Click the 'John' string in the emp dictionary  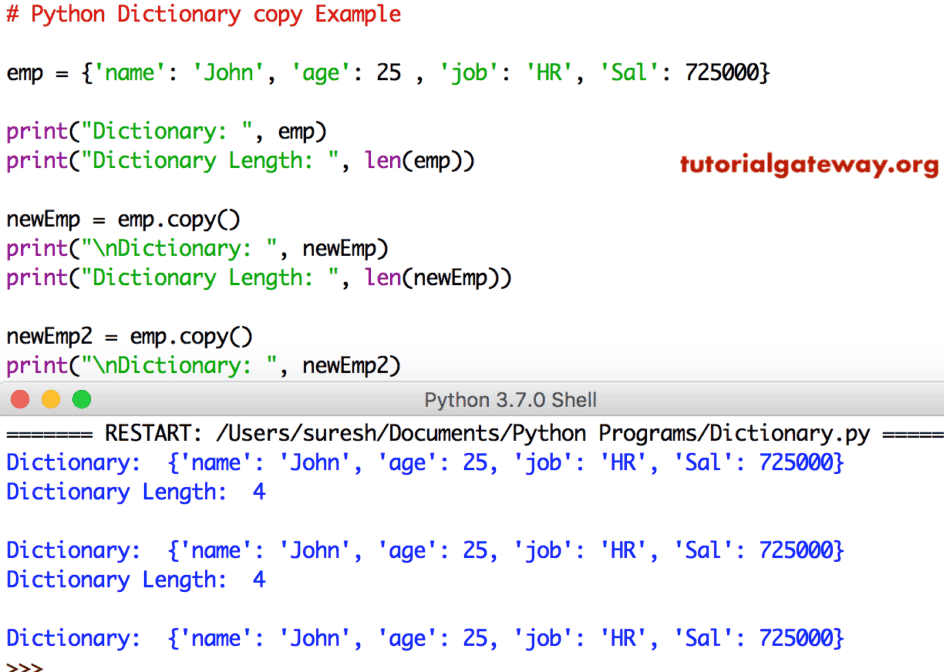coord(227,72)
